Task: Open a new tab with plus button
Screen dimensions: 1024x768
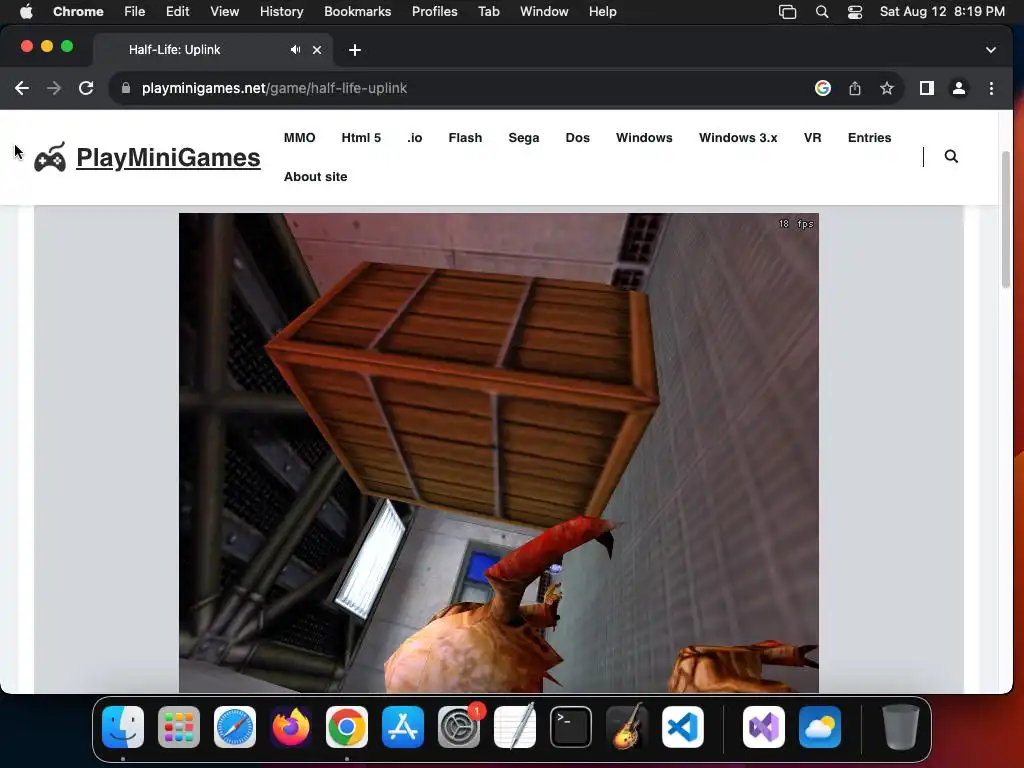Action: [355, 50]
